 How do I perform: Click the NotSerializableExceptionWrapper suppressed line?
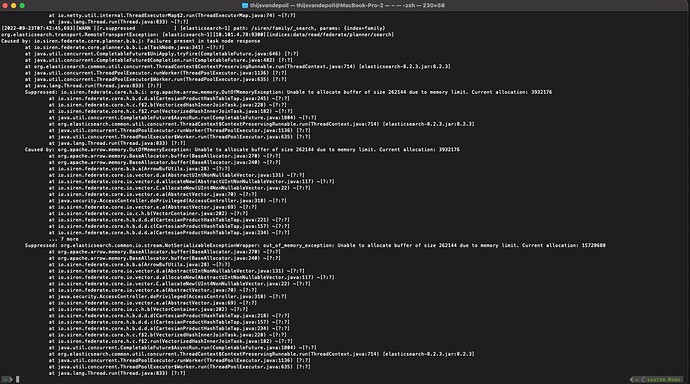coord(315,245)
